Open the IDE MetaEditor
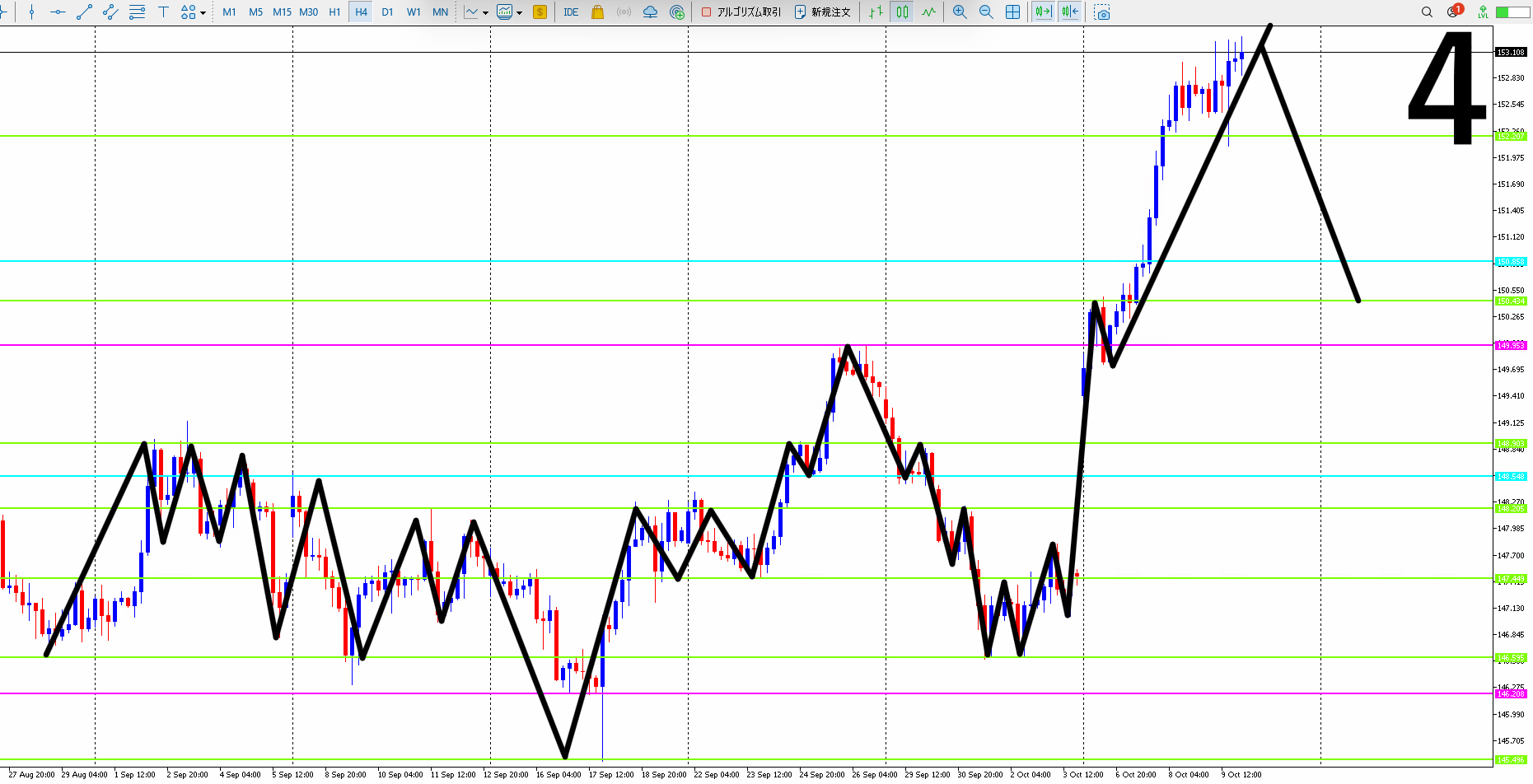The height and width of the screenshot is (784, 1533). [x=571, y=12]
